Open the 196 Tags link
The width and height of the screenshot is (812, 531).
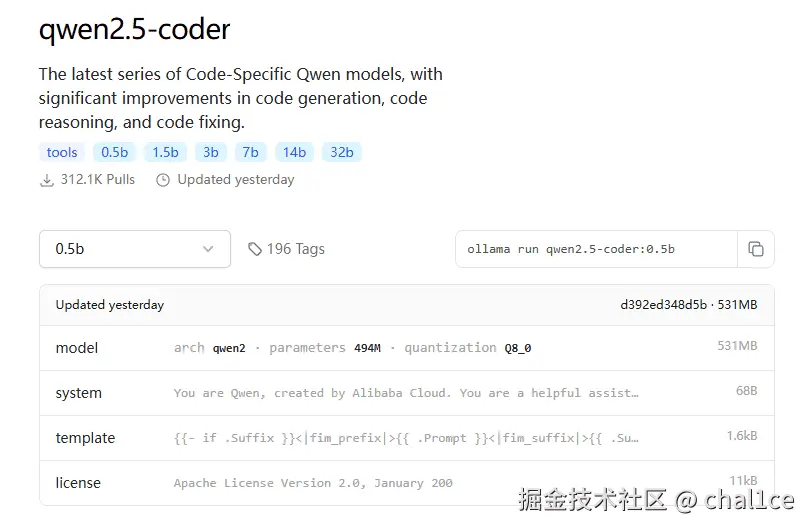[x=295, y=249]
